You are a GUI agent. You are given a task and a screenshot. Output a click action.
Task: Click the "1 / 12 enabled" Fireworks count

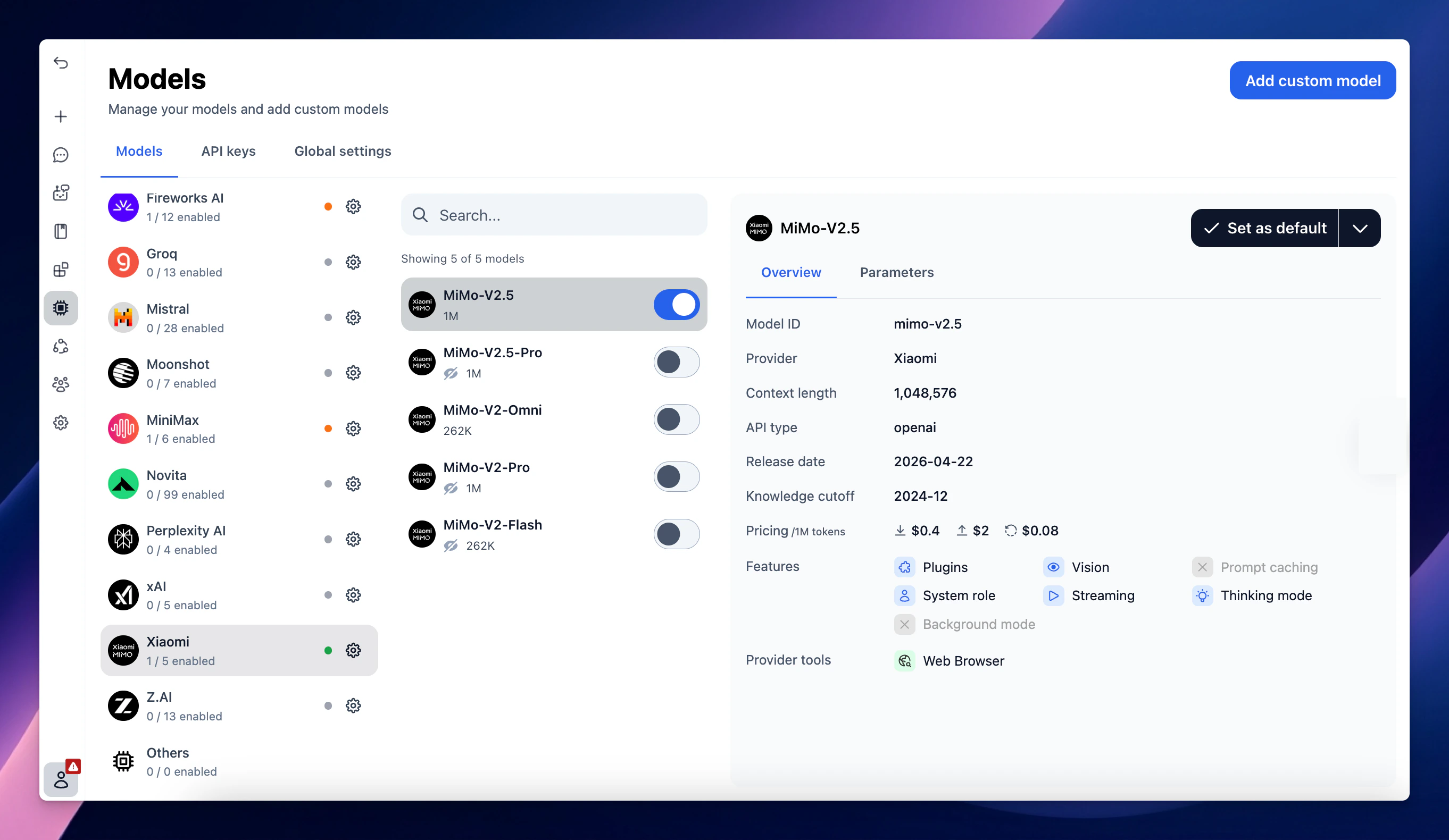point(183,217)
